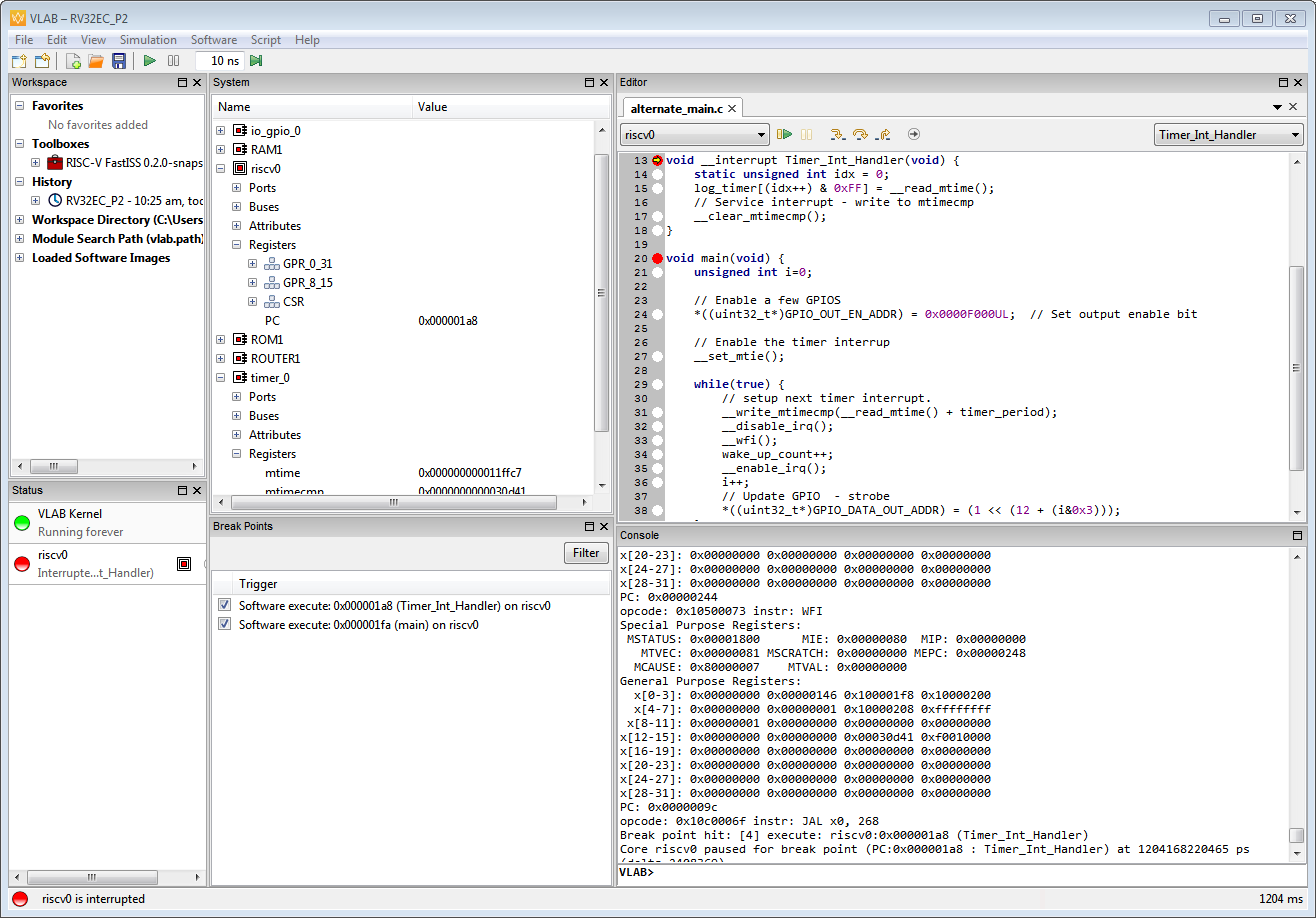Uncheck the main breakpoint at 0x000001fa

click(224, 625)
